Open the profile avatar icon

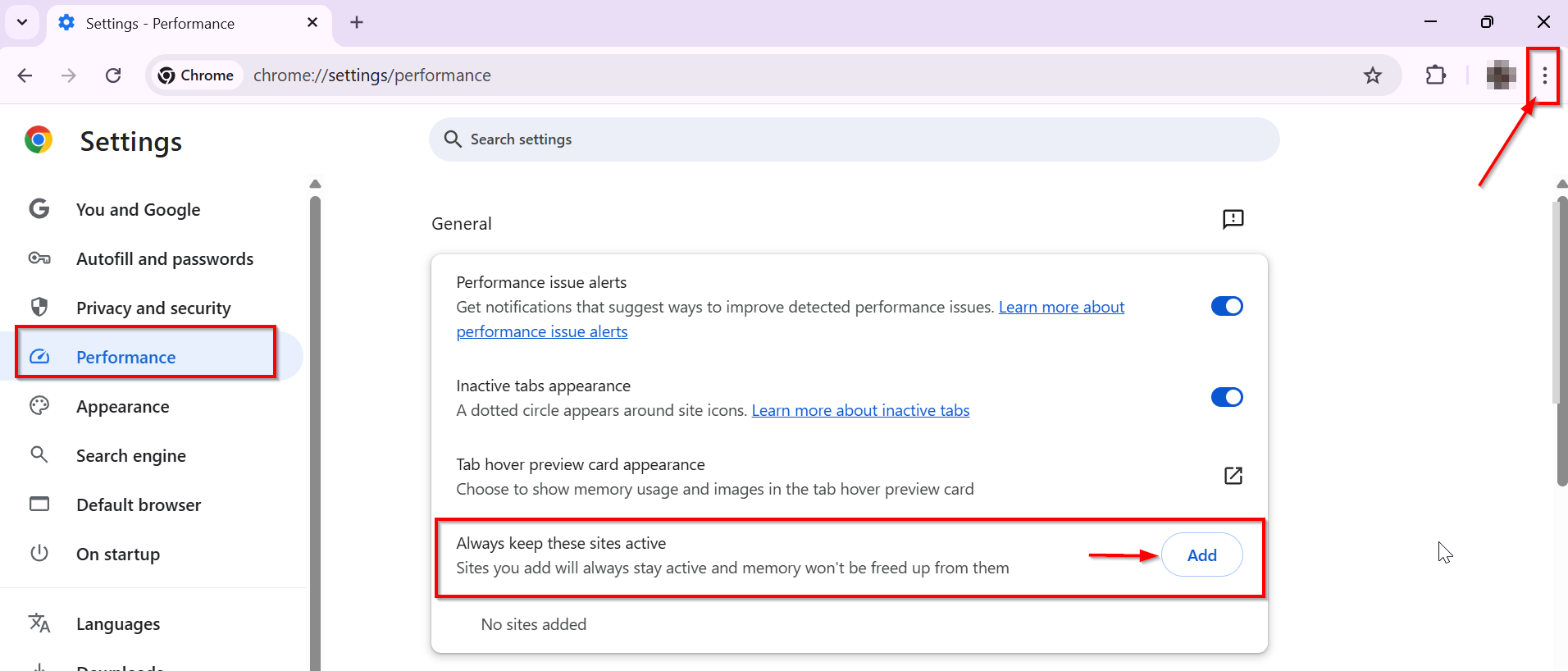click(x=1500, y=75)
